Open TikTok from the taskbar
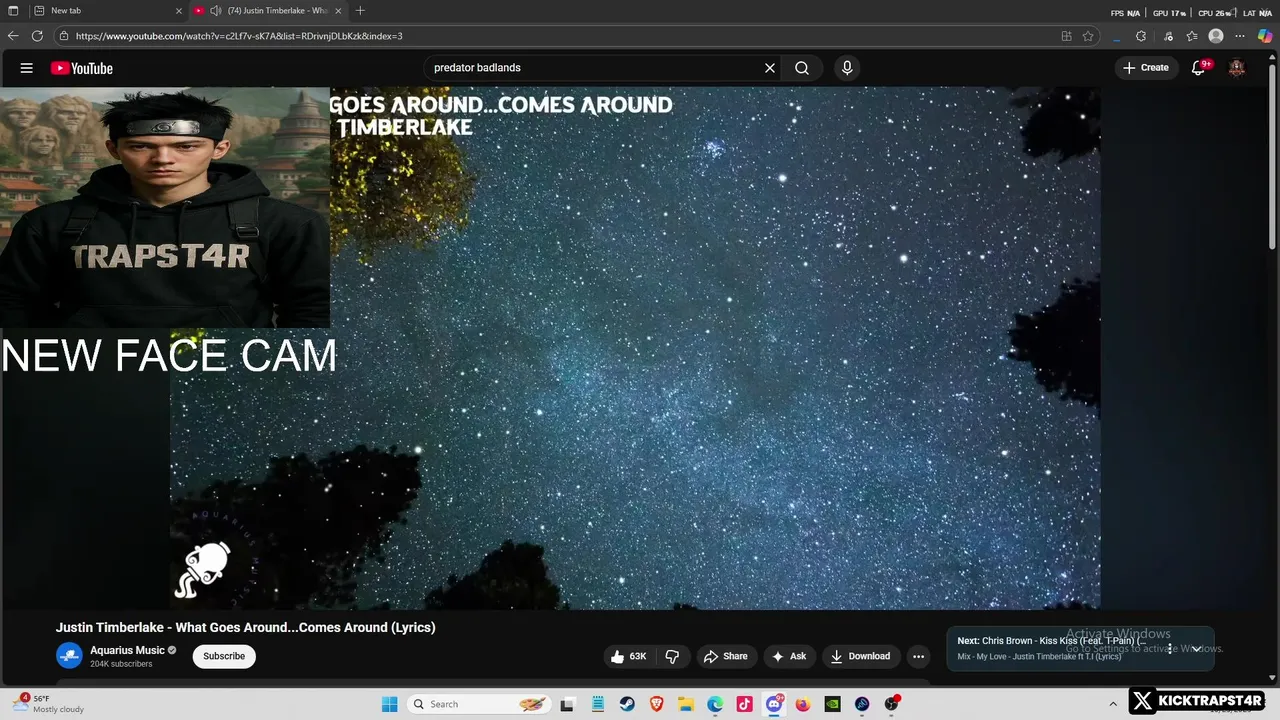The image size is (1280, 720). pos(744,704)
